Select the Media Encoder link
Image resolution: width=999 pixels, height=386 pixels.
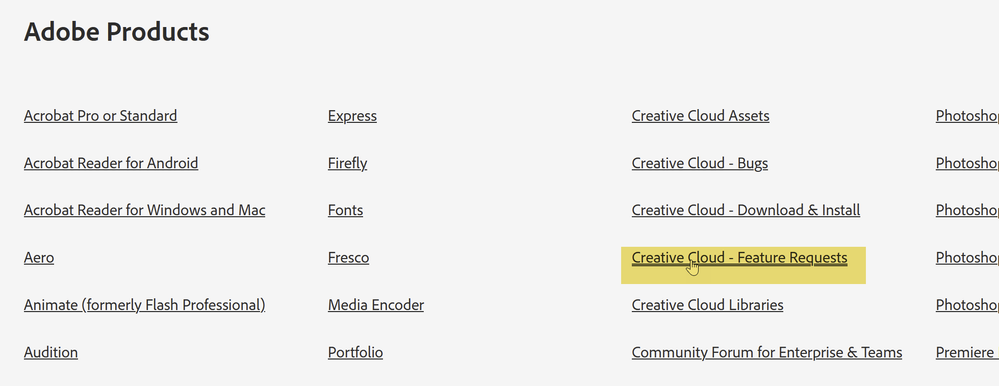click(376, 305)
